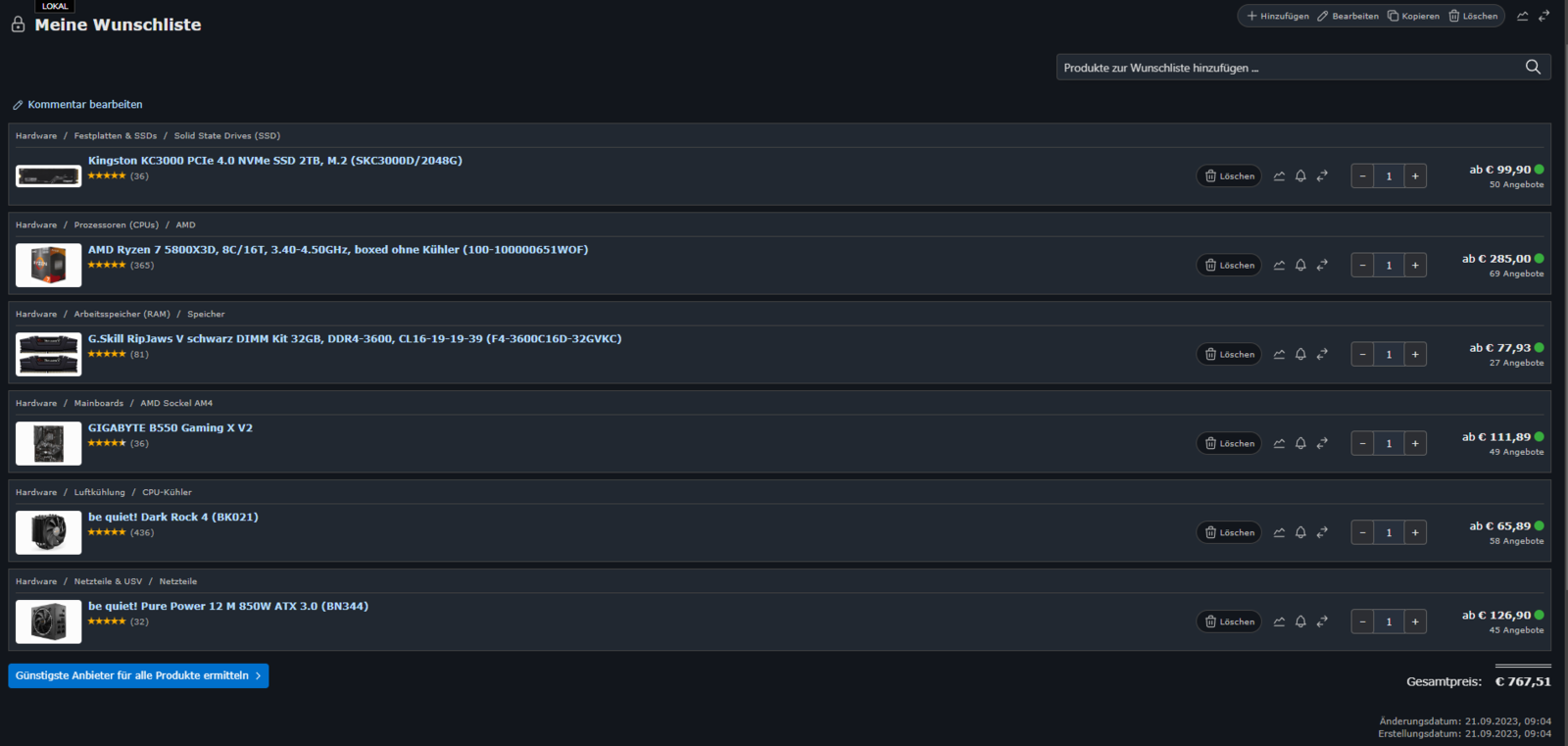Open be quiet! Pure Power 12 M link
The image size is (1568, 746).
[228, 607]
